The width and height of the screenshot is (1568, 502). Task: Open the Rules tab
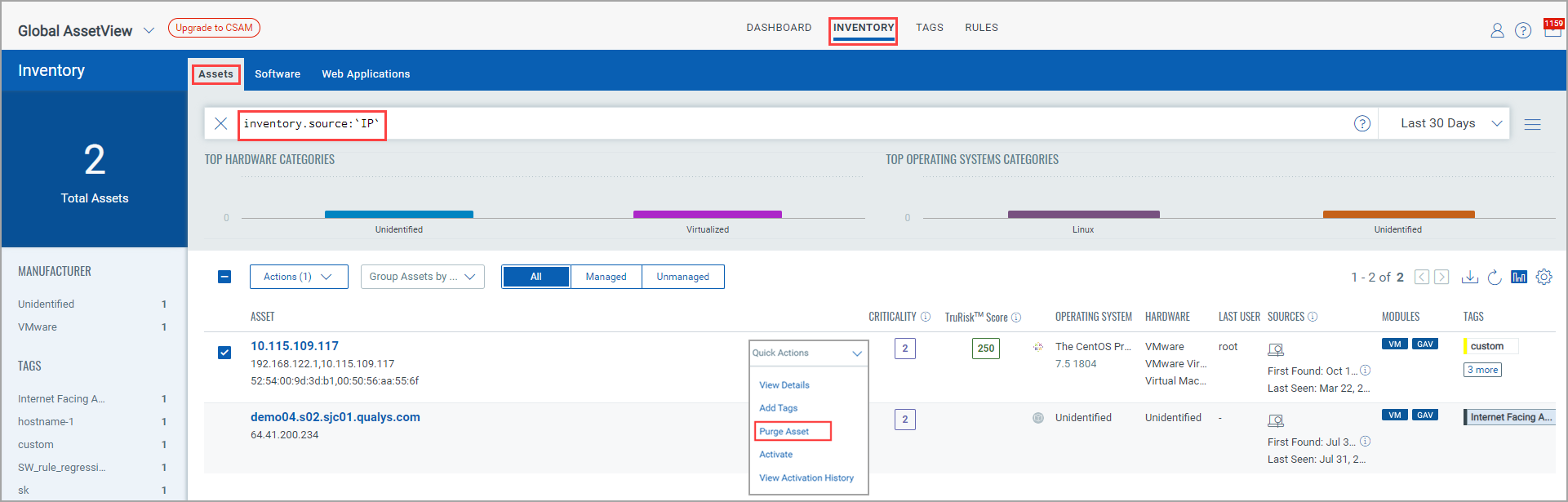[981, 28]
